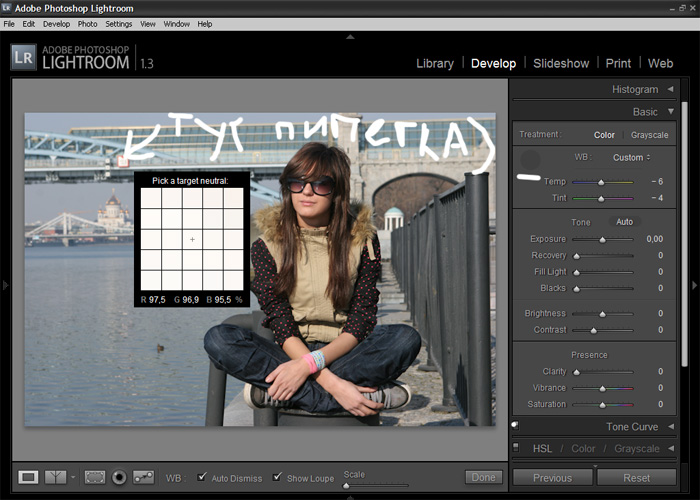Image resolution: width=700 pixels, height=500 pixels.
Task: Uncheck the Auto Dismiss checkbox
Action: coord(202,477)
